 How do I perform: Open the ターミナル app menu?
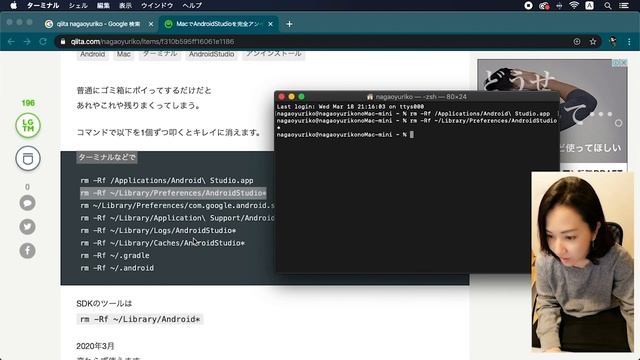point(43,5)
